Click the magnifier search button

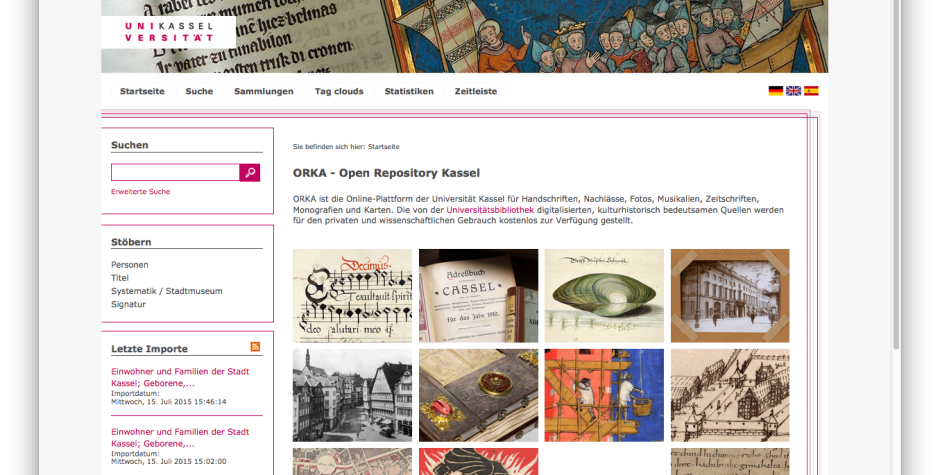pos(249,173)
